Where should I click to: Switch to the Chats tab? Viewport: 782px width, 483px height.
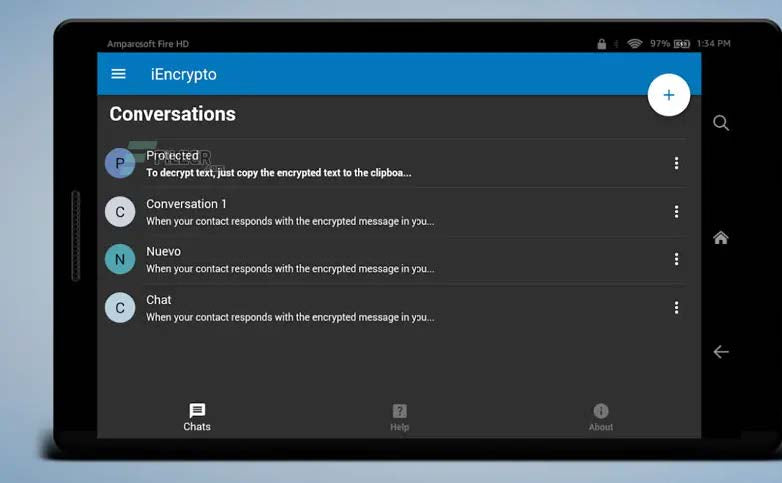[x=197, y=417]
